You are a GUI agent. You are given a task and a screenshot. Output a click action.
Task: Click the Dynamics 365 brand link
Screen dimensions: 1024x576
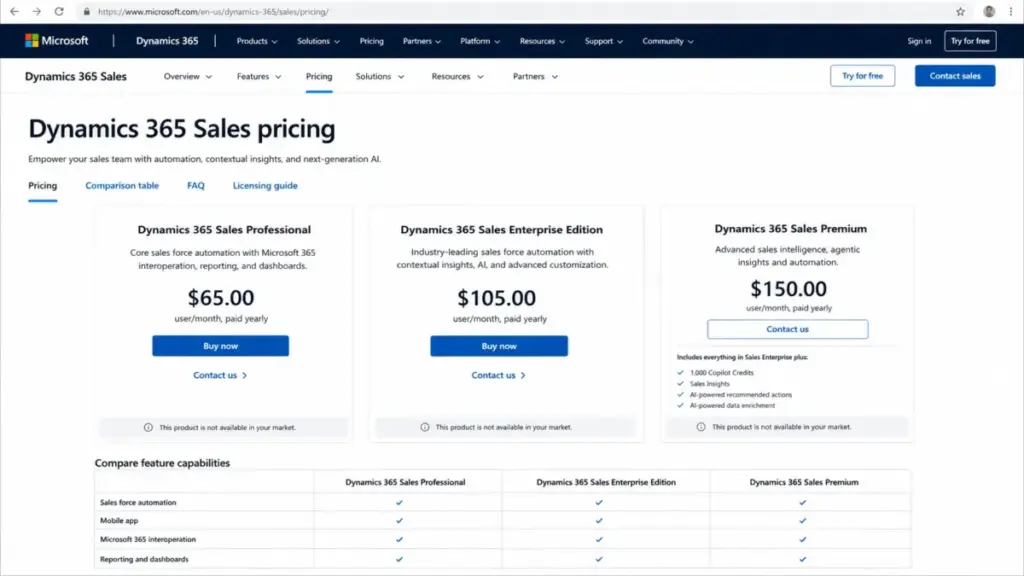coord(167,40)
